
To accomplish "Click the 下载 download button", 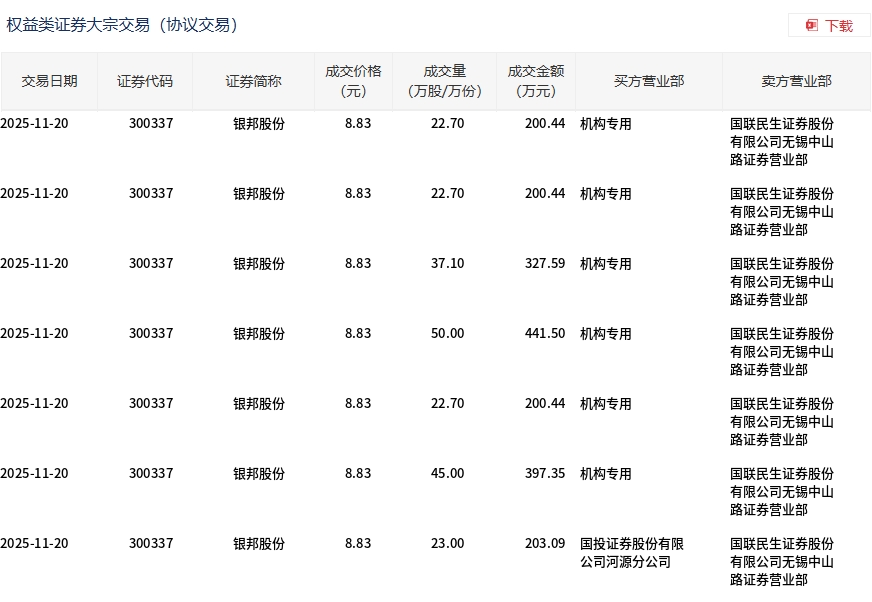I will 829,26.
